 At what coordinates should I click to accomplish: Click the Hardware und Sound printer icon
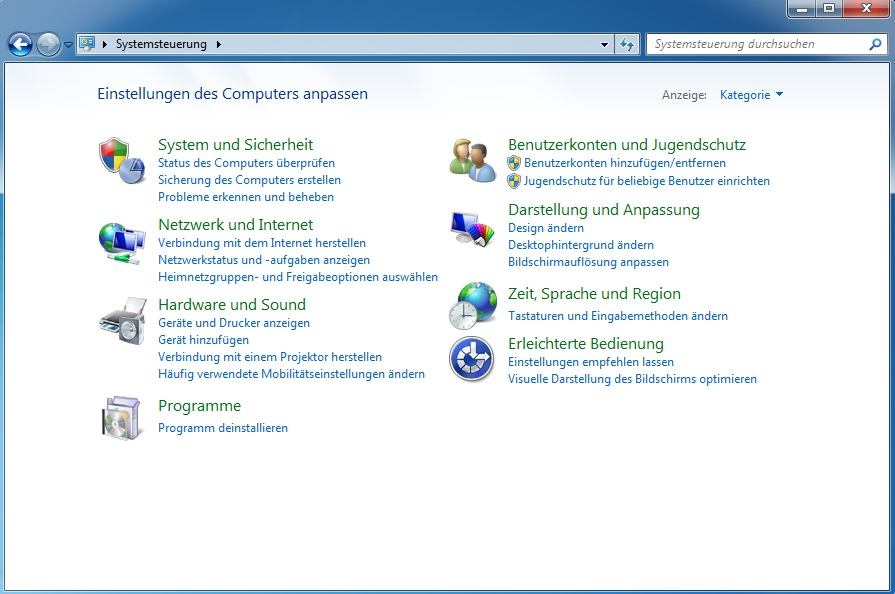123,321
